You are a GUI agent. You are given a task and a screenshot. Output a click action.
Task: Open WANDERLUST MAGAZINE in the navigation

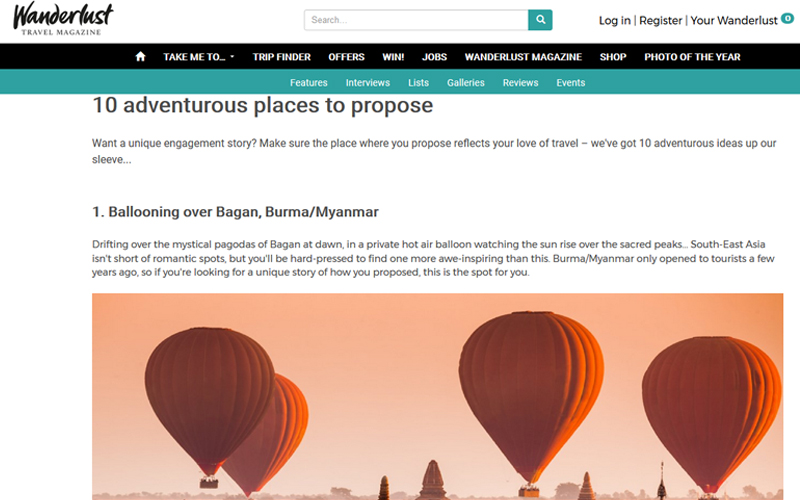point(523,57)
